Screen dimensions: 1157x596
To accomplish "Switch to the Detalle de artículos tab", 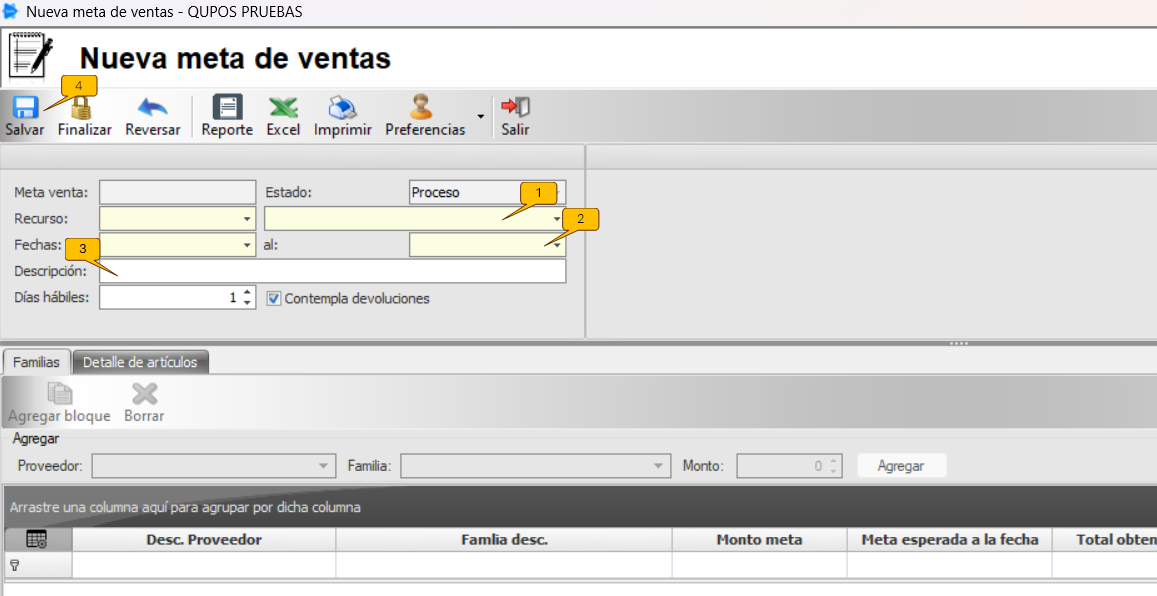I will pos(140,361).
